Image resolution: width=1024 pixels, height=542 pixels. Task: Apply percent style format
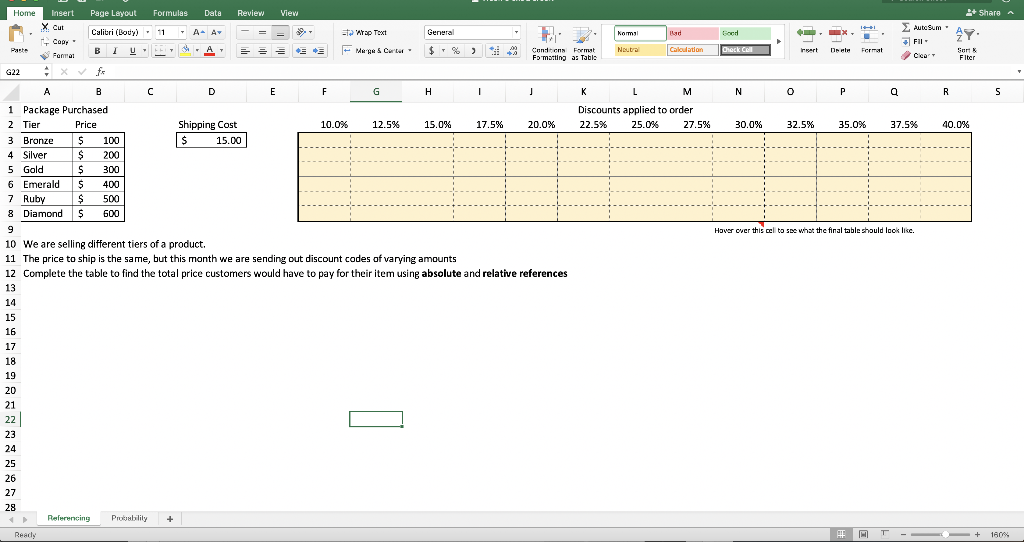coord(456,50)
